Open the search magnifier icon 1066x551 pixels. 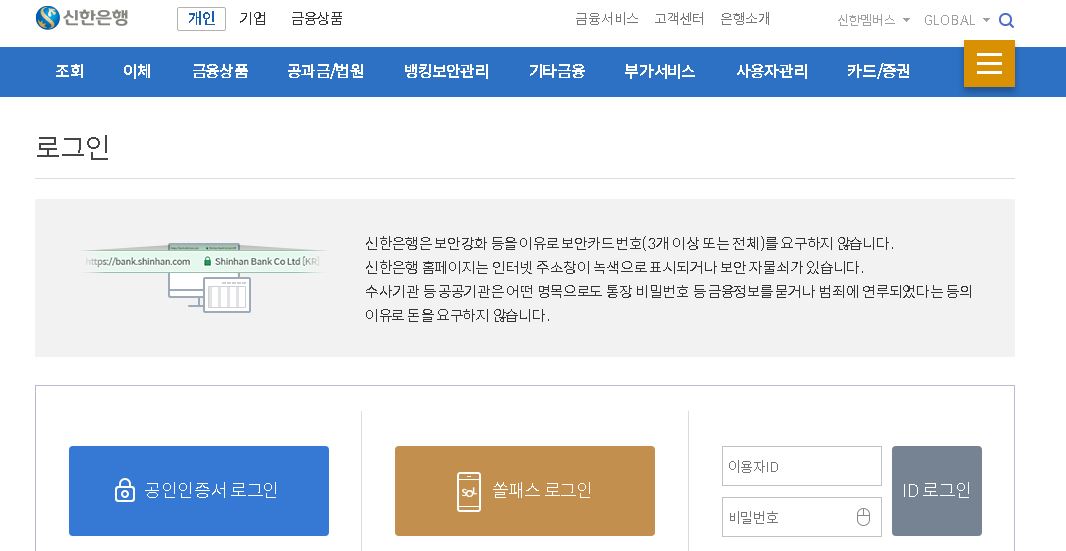(x=1006, y=20)
